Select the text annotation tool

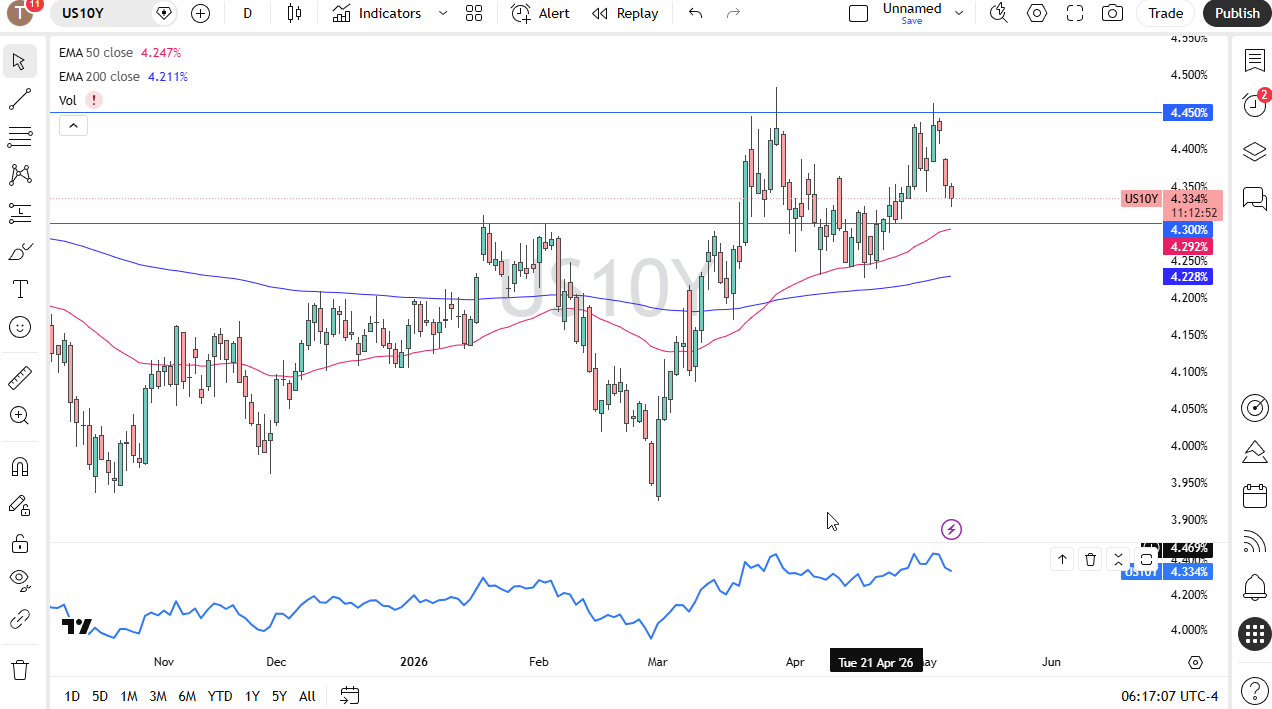pyautogui.click(x=19, y=289)
